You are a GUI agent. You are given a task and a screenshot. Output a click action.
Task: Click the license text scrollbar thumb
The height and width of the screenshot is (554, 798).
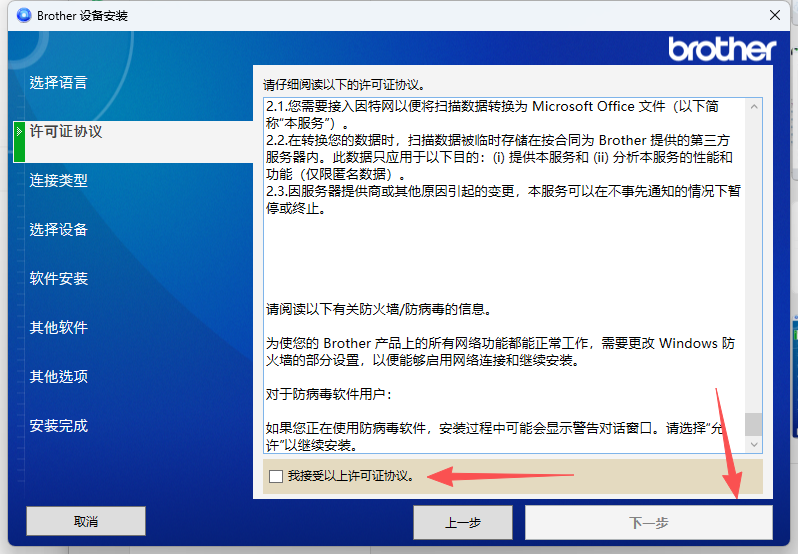[754, 424]
